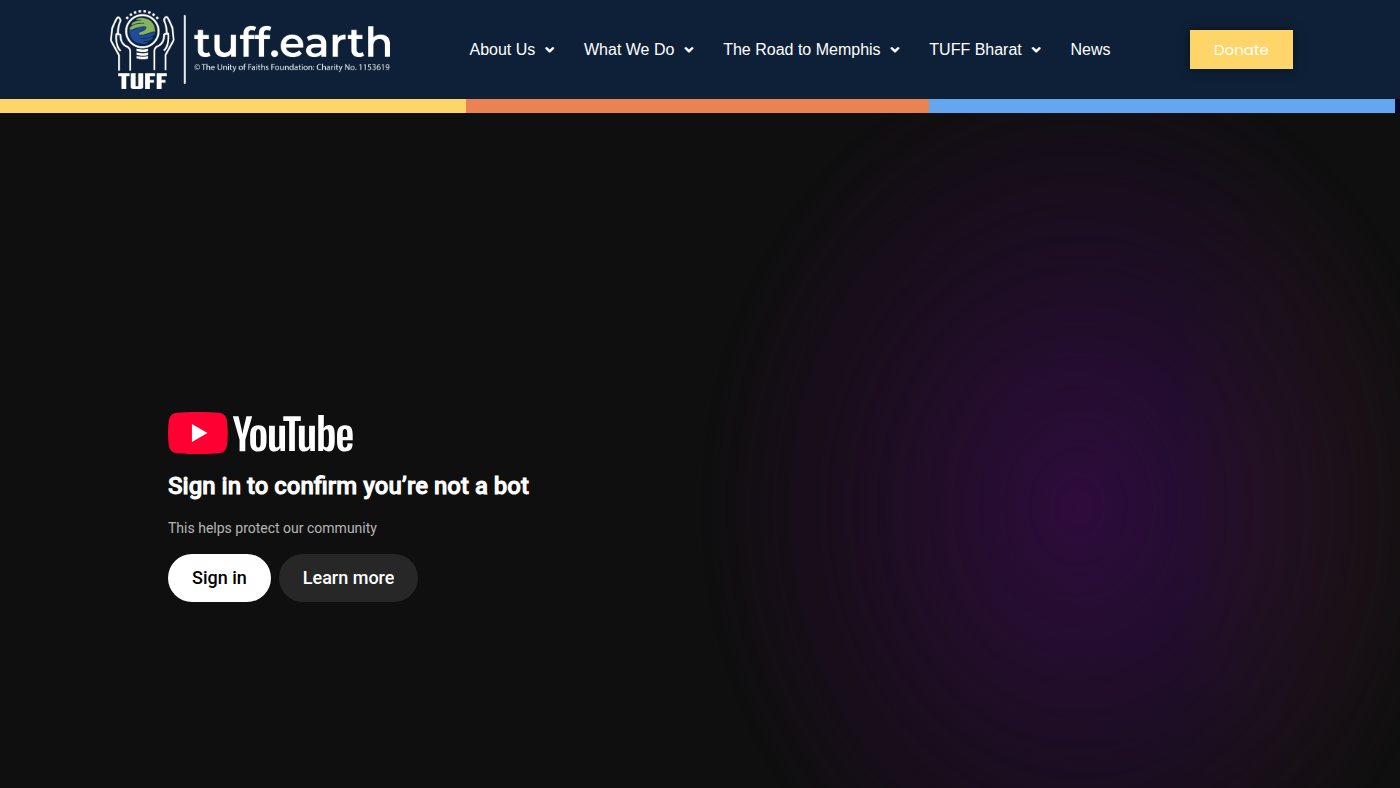Click the yellow Donate button
The height and width of the screenshot is (788, 1400).
click(1241, 49)
